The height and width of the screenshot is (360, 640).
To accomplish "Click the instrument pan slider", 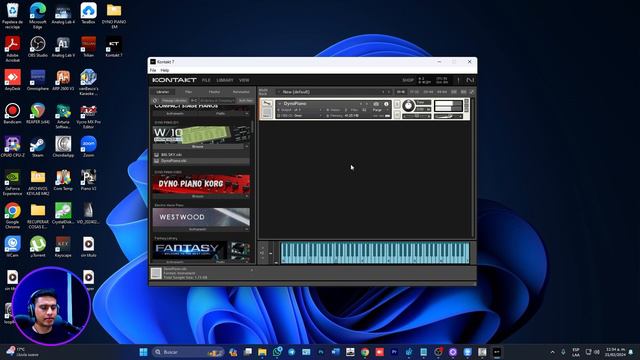I will click(417, 116).
